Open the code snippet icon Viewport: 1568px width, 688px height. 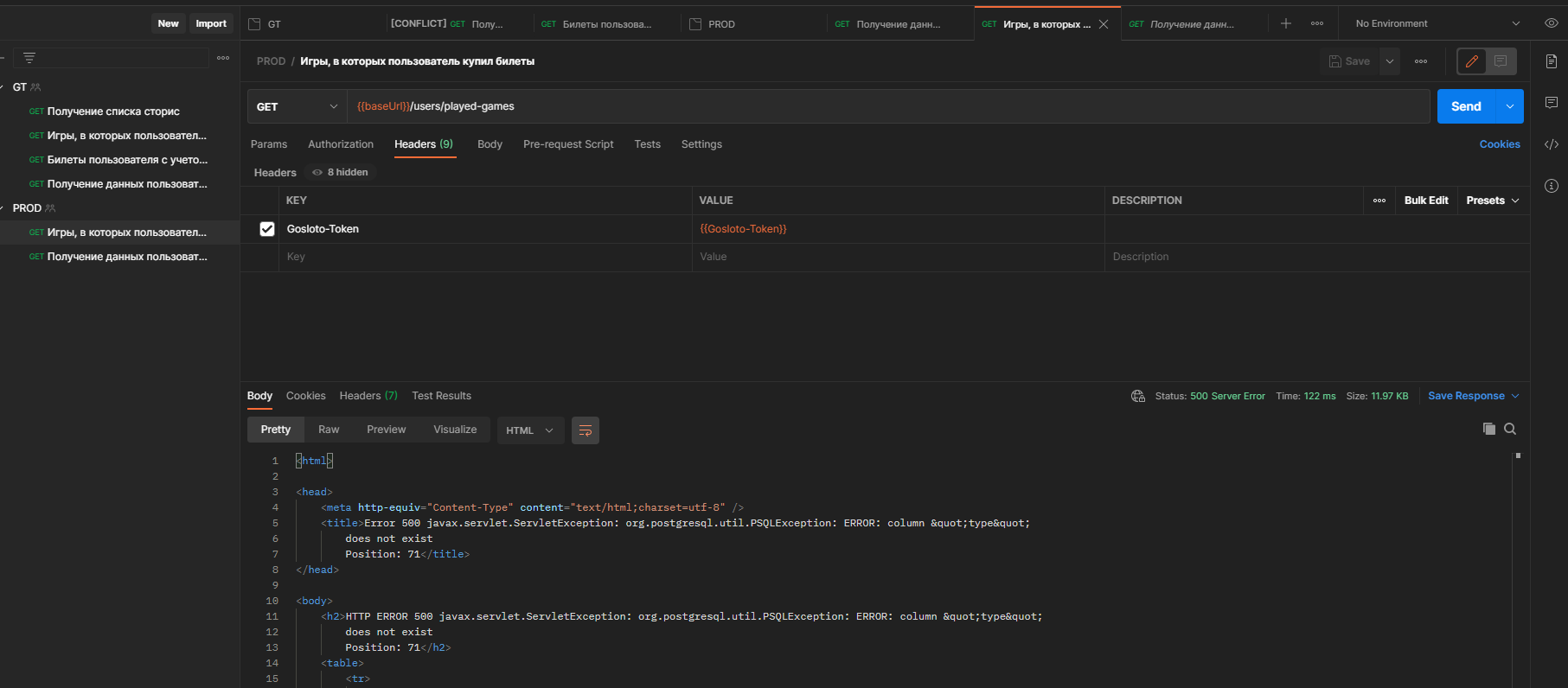click(1551, 144)
